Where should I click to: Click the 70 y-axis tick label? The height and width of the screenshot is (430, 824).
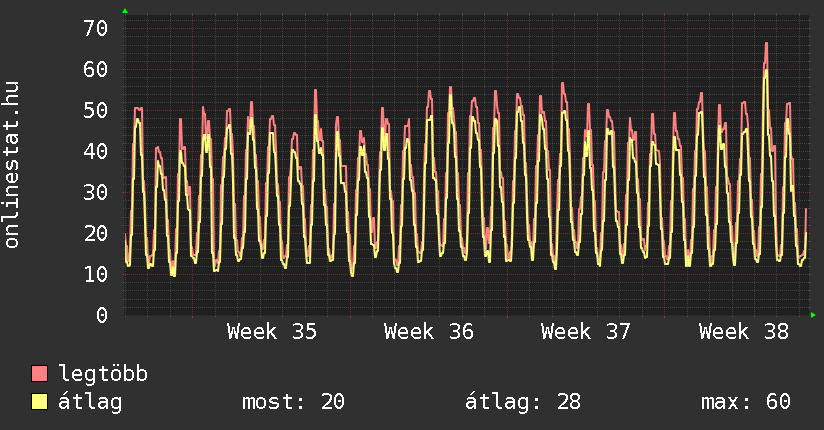[96, 28]
